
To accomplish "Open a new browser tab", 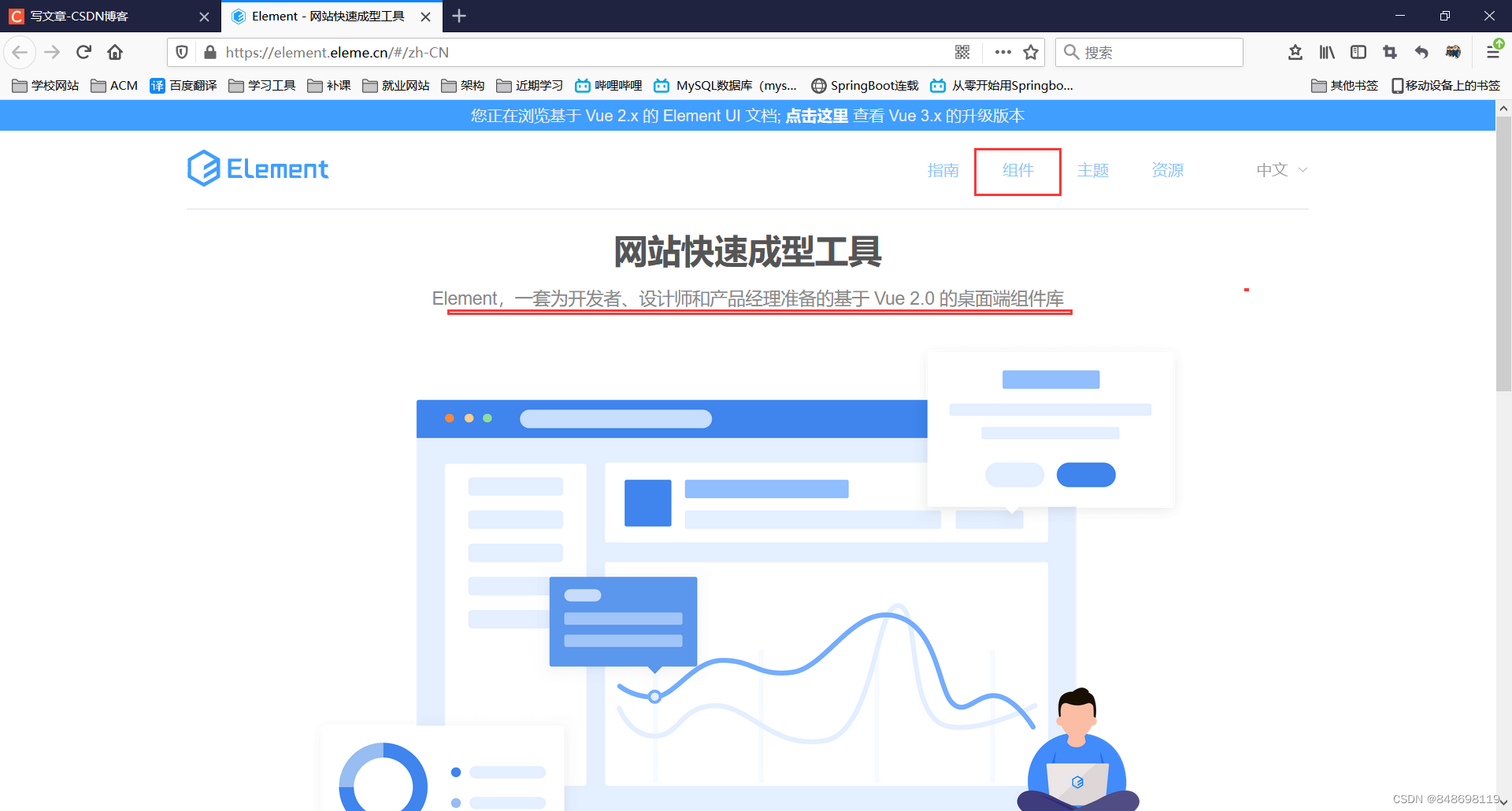I will coord(459,16).
